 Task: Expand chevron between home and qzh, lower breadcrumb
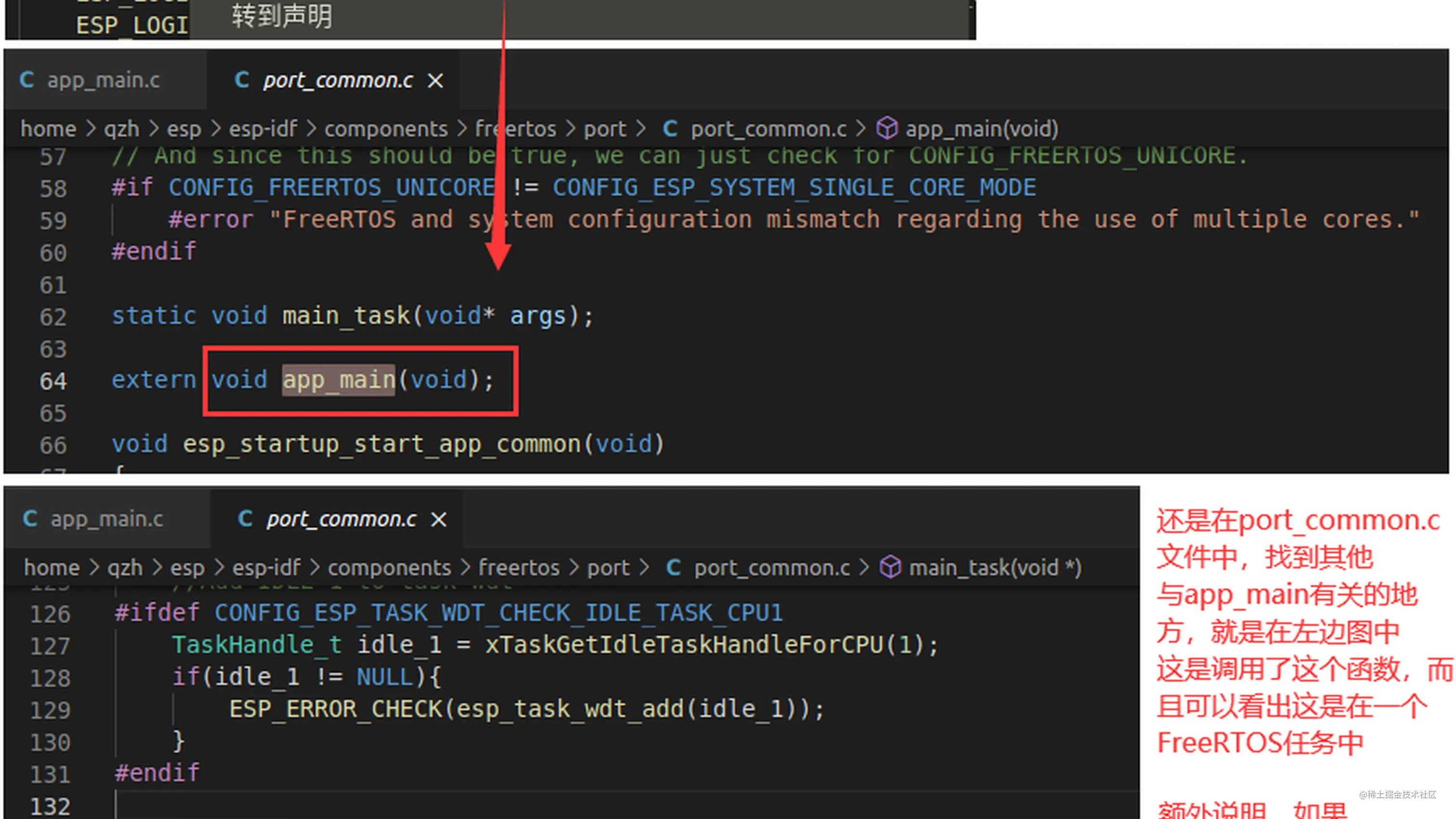(94, 567)
